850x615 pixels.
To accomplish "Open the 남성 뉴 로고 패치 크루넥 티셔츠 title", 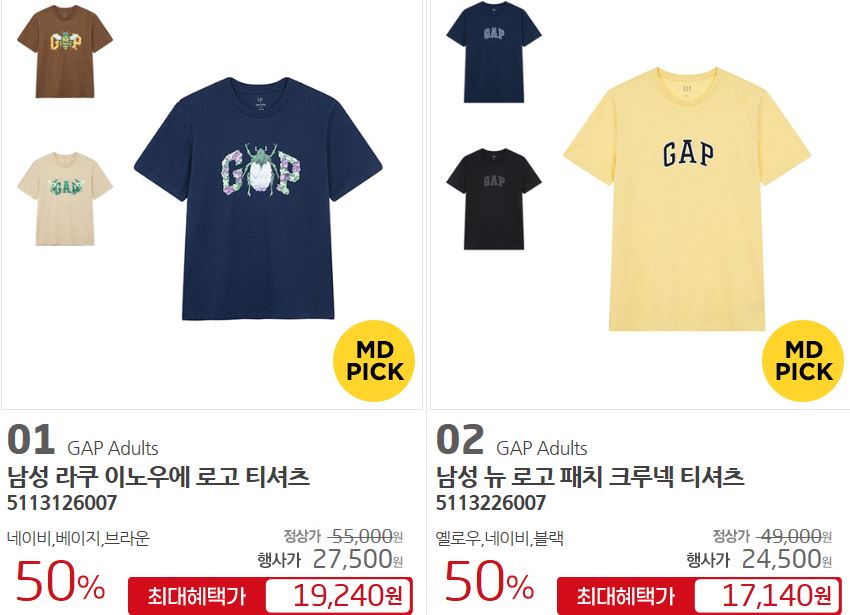I will 590,477.
